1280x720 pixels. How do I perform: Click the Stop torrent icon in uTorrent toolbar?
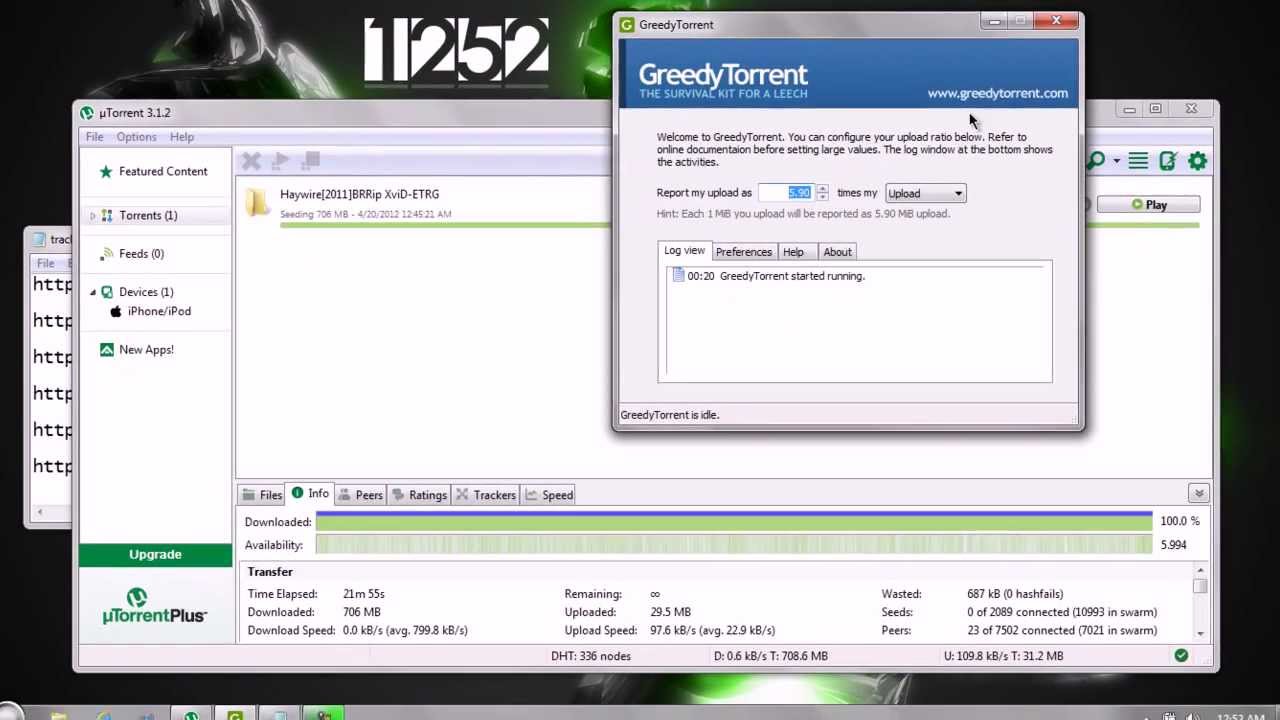[x=311, y=160]
